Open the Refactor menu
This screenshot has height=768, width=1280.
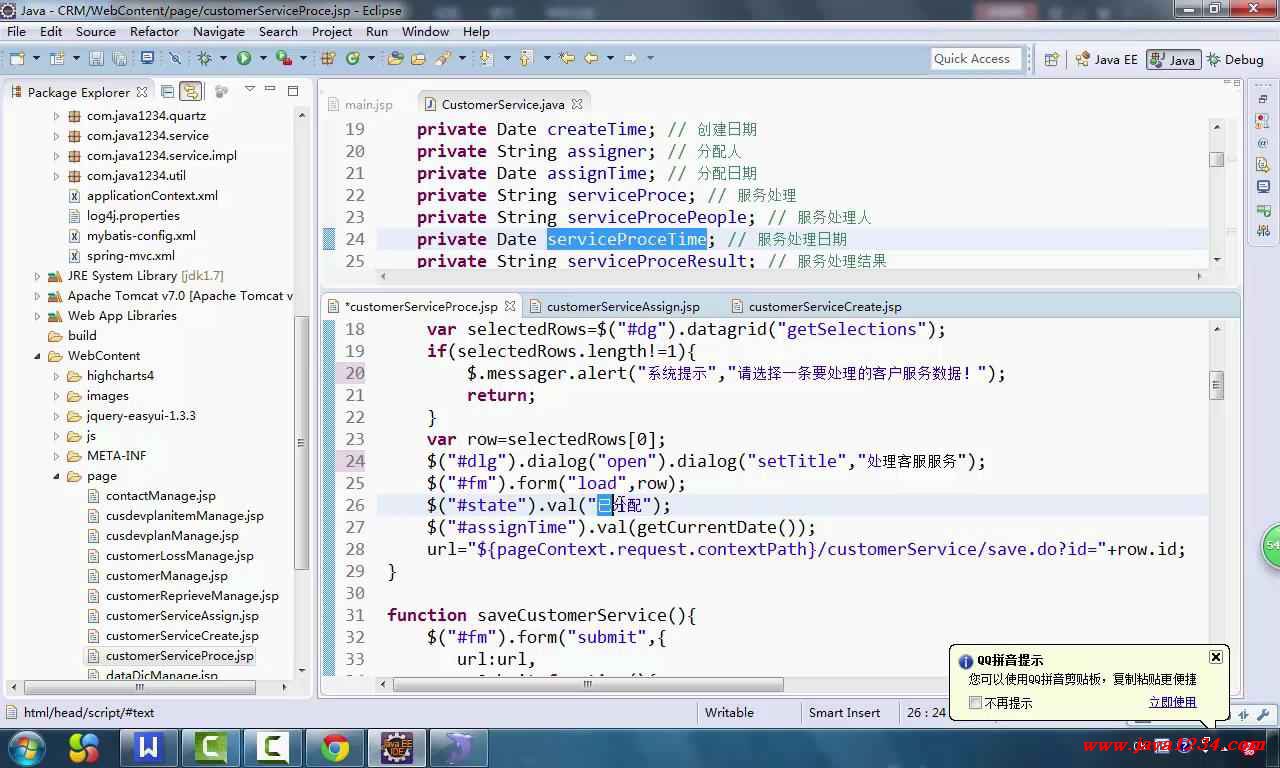pos(154,31)
